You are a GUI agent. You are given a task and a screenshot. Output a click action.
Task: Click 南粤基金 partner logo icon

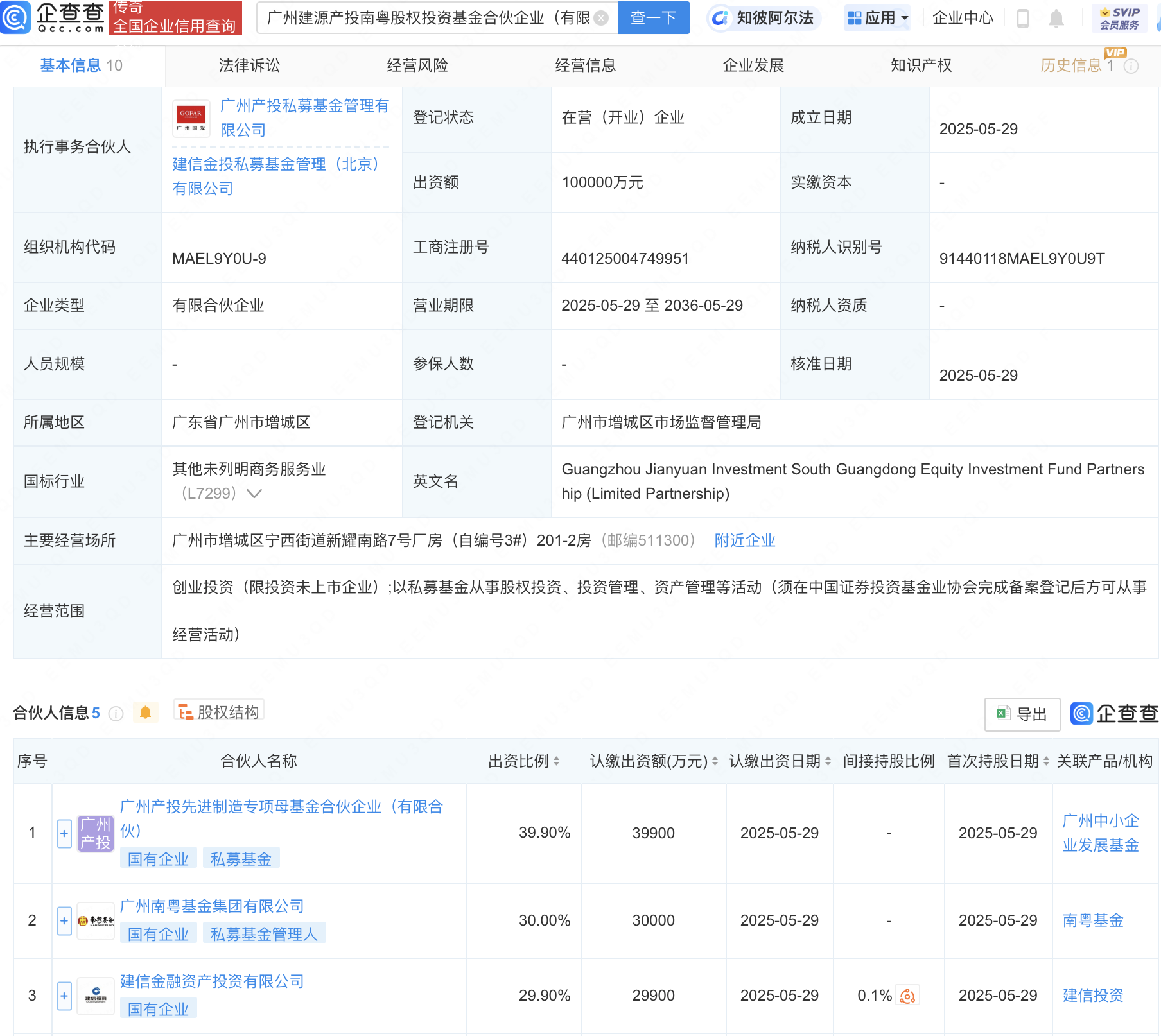[96, 921]
